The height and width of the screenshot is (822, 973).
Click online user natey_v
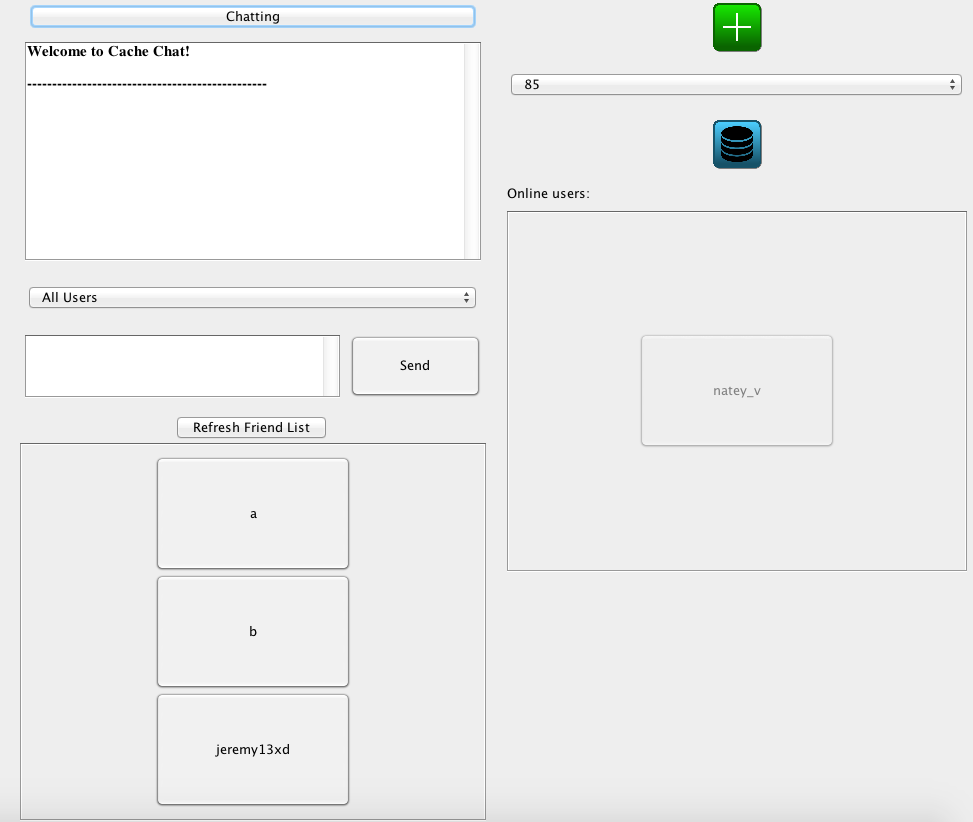(736, 391)
